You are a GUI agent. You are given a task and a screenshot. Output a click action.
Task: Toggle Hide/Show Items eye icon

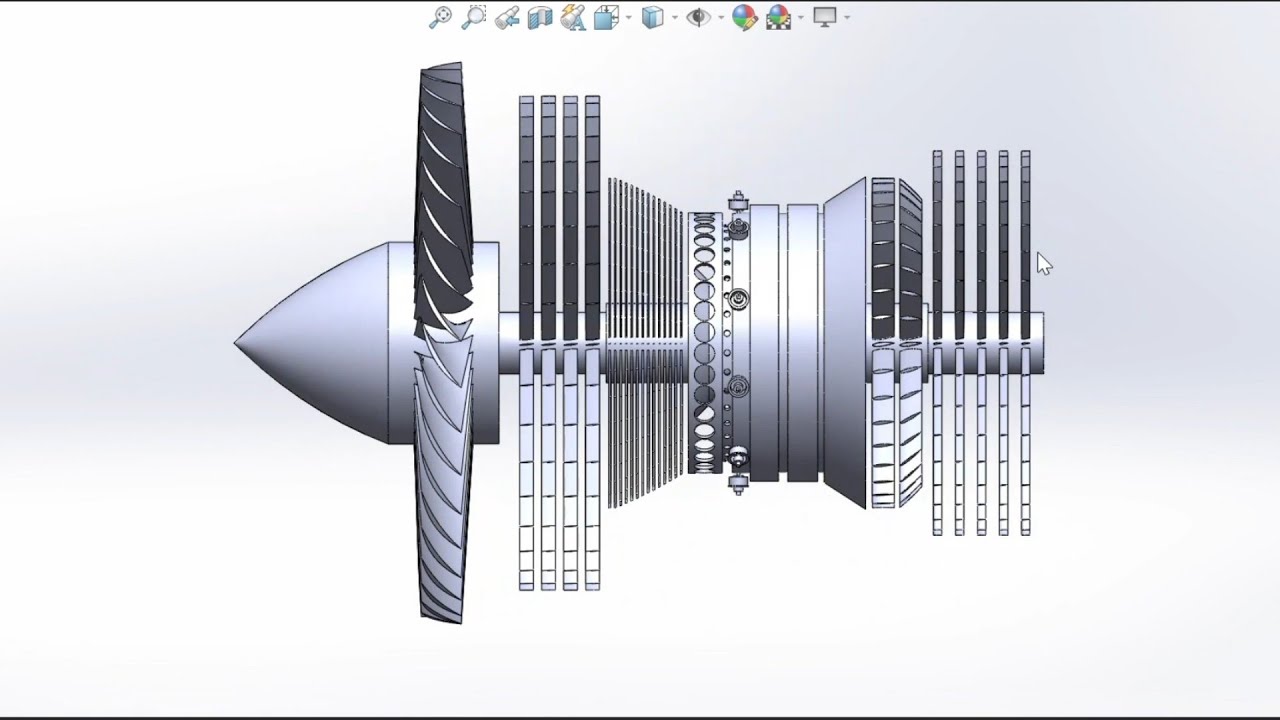[699, 17]
